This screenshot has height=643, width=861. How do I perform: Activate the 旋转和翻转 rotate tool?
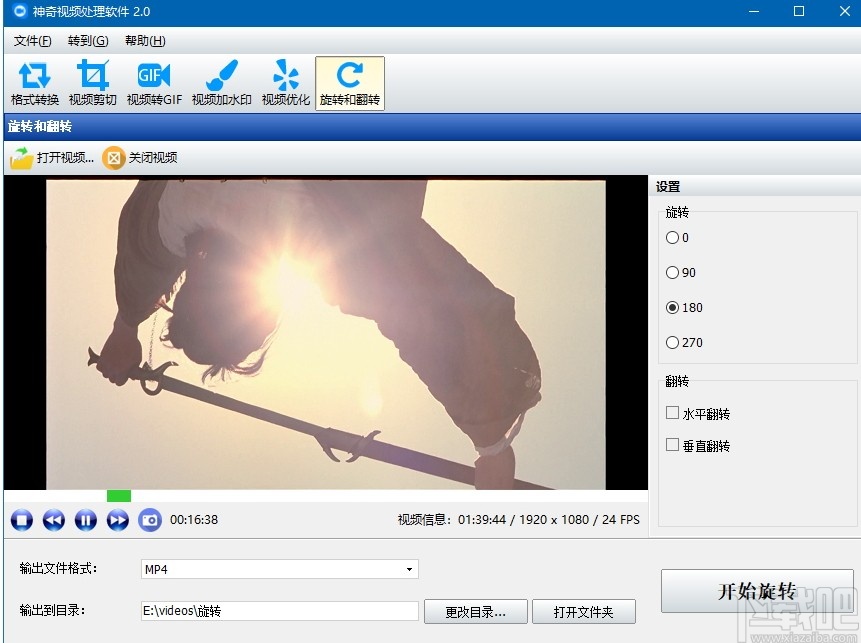(349, 83)
